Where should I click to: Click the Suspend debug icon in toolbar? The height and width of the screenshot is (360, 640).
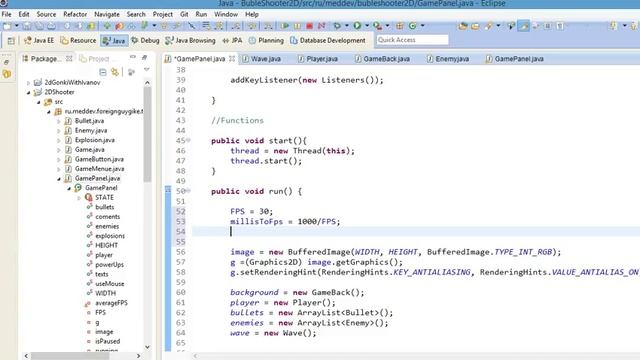297,26
